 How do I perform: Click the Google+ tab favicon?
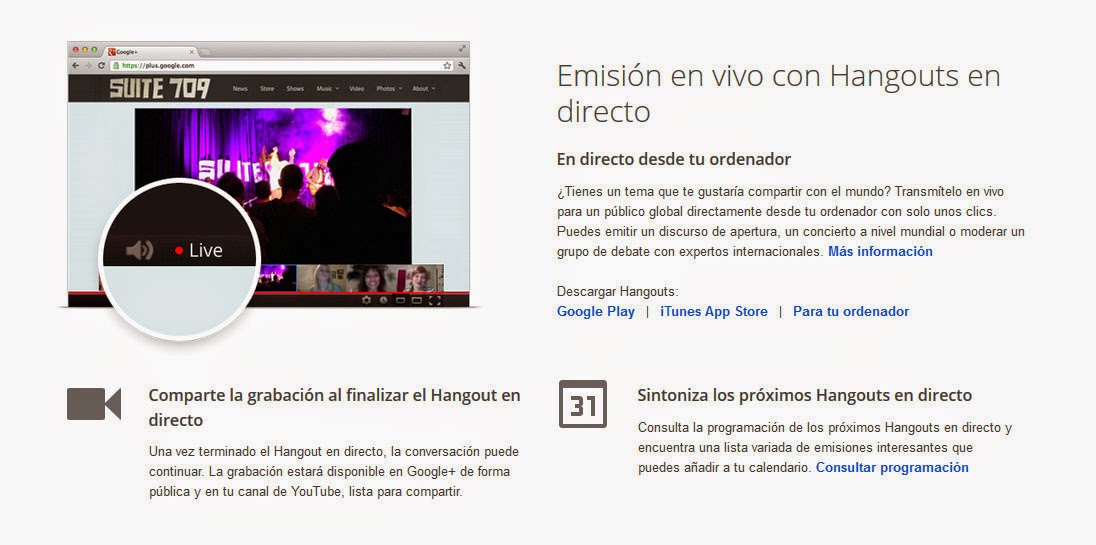coord(112,51)
